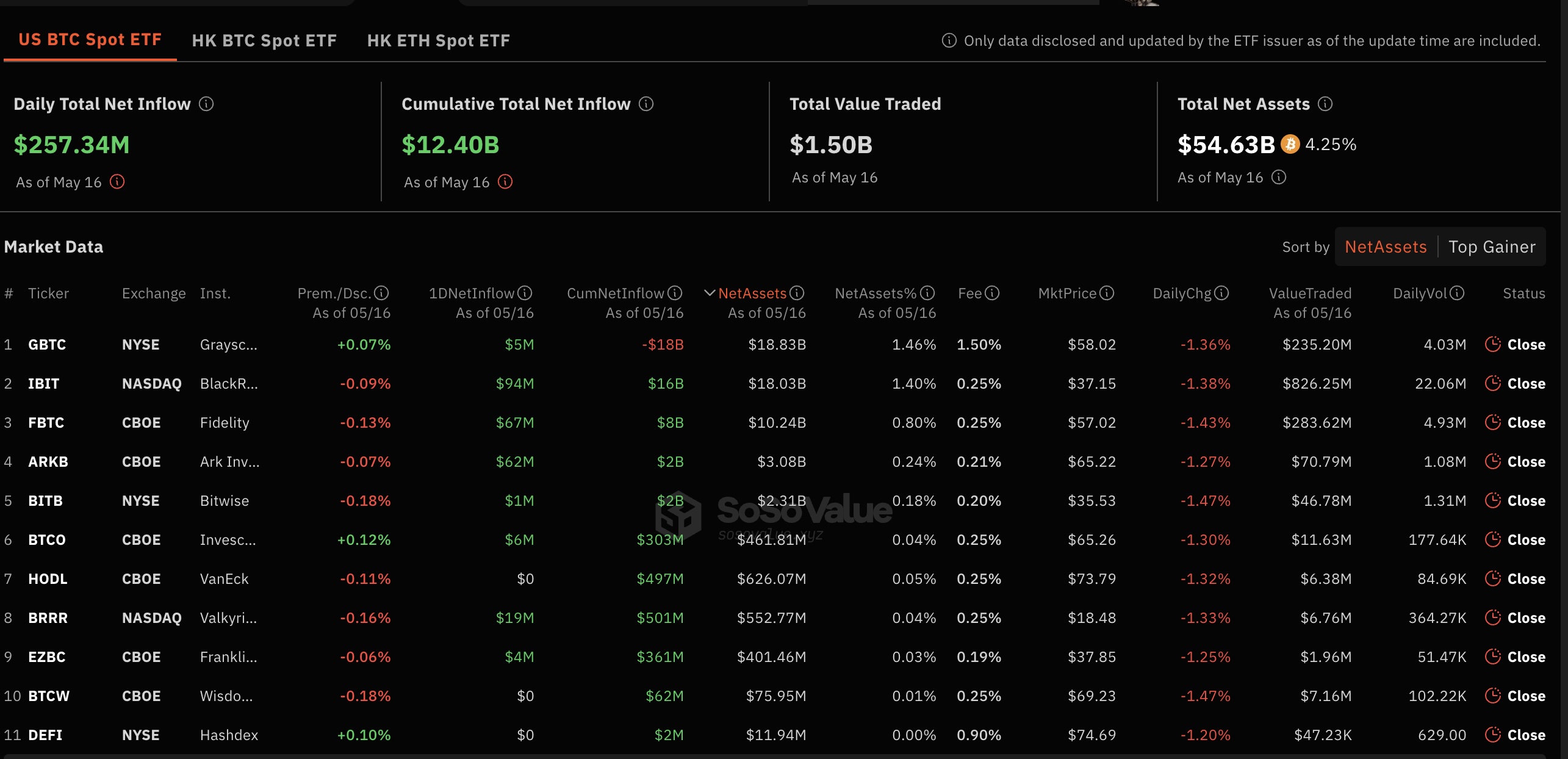Click the $94M daily inflow for IBIT
Viewport: 1568px width, 759px height.
514,384
